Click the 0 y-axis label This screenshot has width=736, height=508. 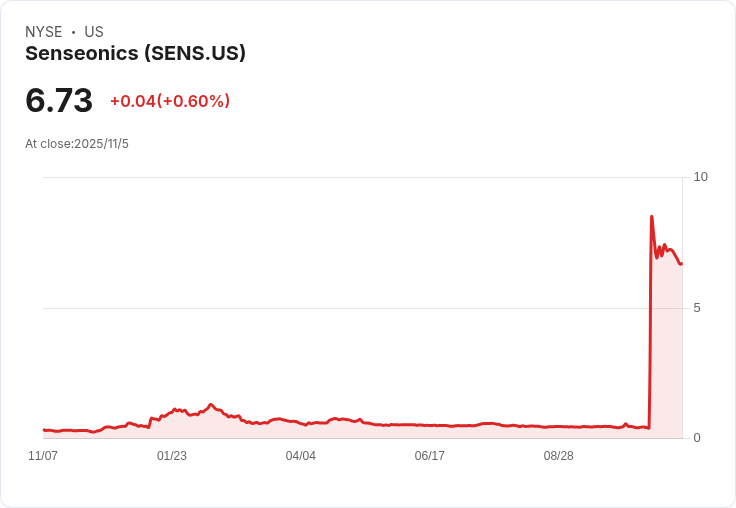[x=697, y=438]
